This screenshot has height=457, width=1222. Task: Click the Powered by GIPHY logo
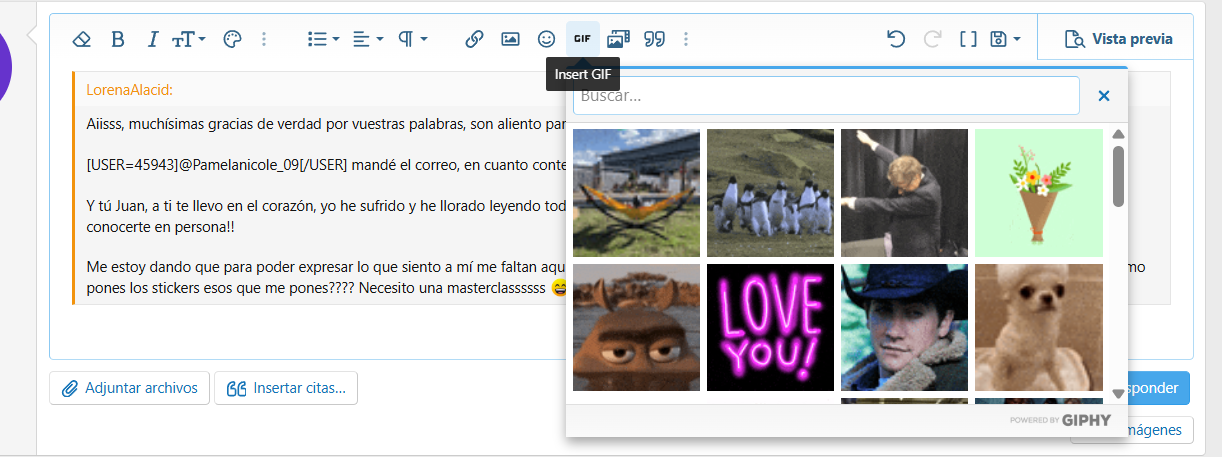(1060, 420)
